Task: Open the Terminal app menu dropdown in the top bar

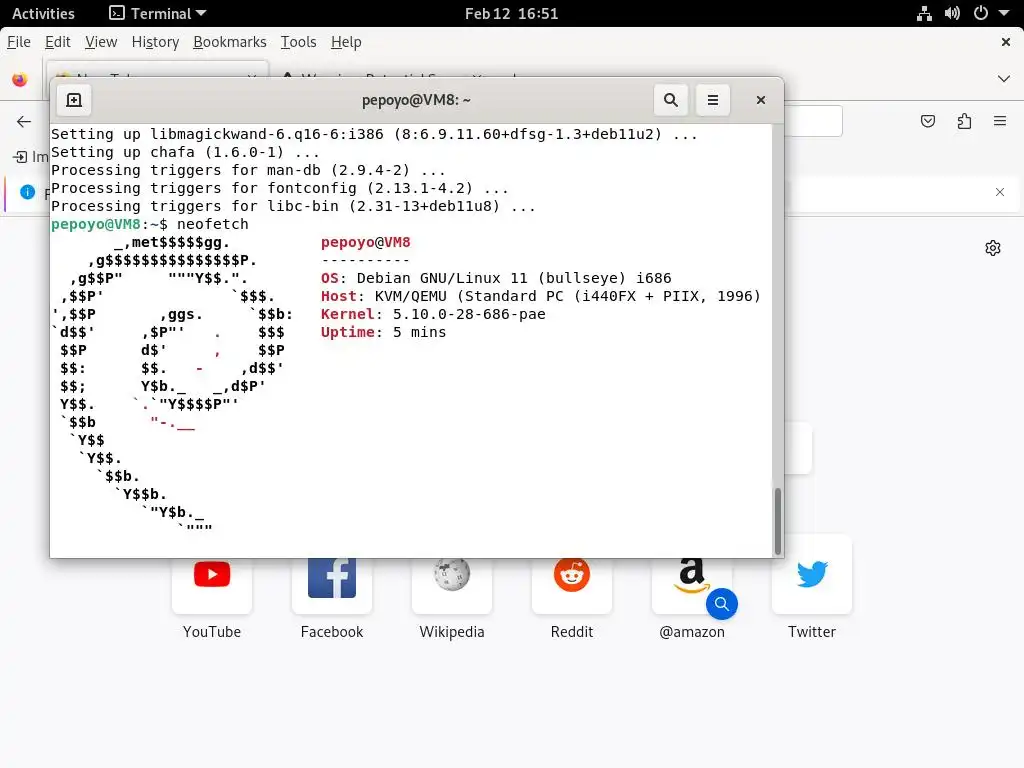Action: (157, 13)
